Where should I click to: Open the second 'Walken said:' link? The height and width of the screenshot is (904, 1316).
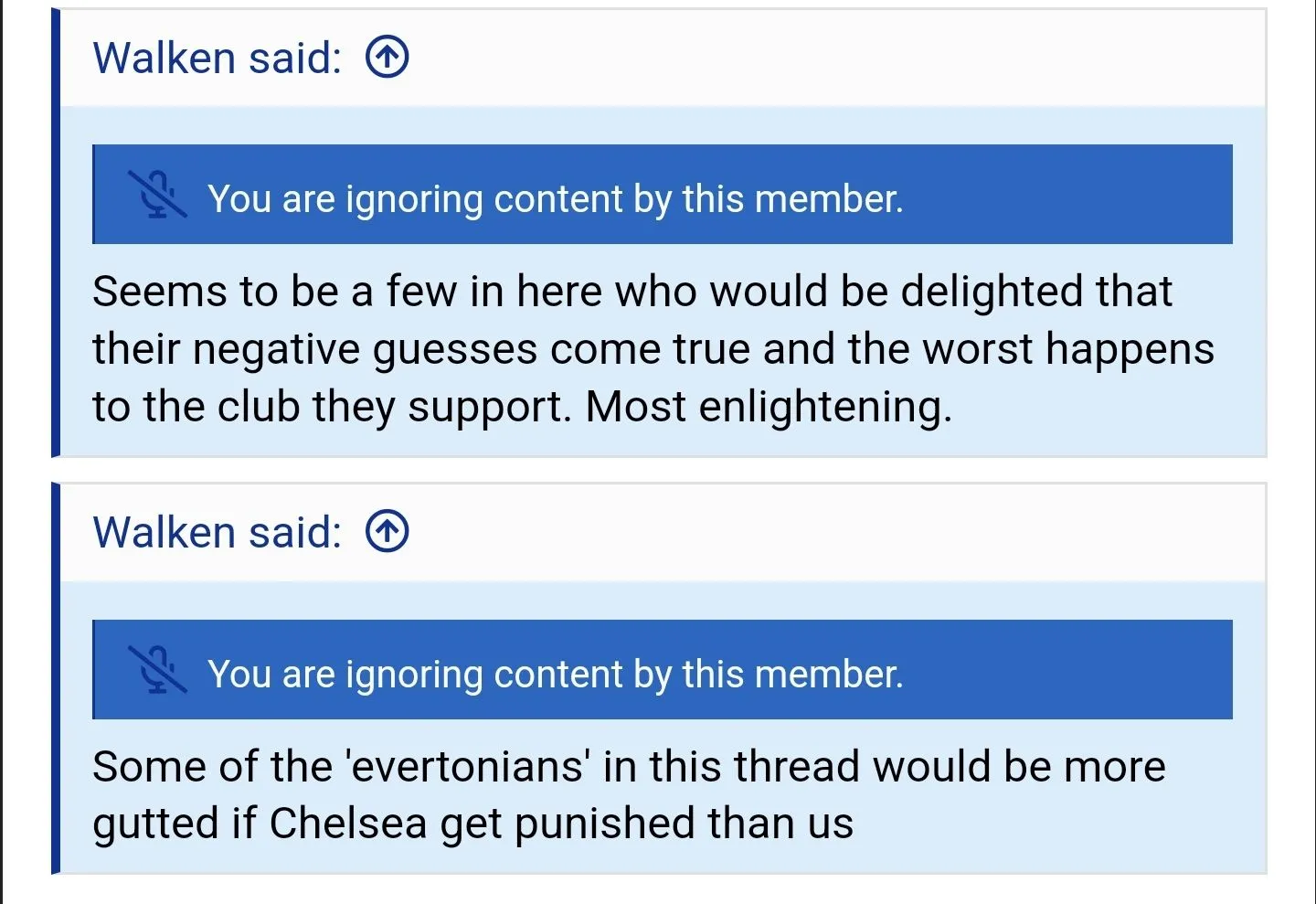coord(218,532)
